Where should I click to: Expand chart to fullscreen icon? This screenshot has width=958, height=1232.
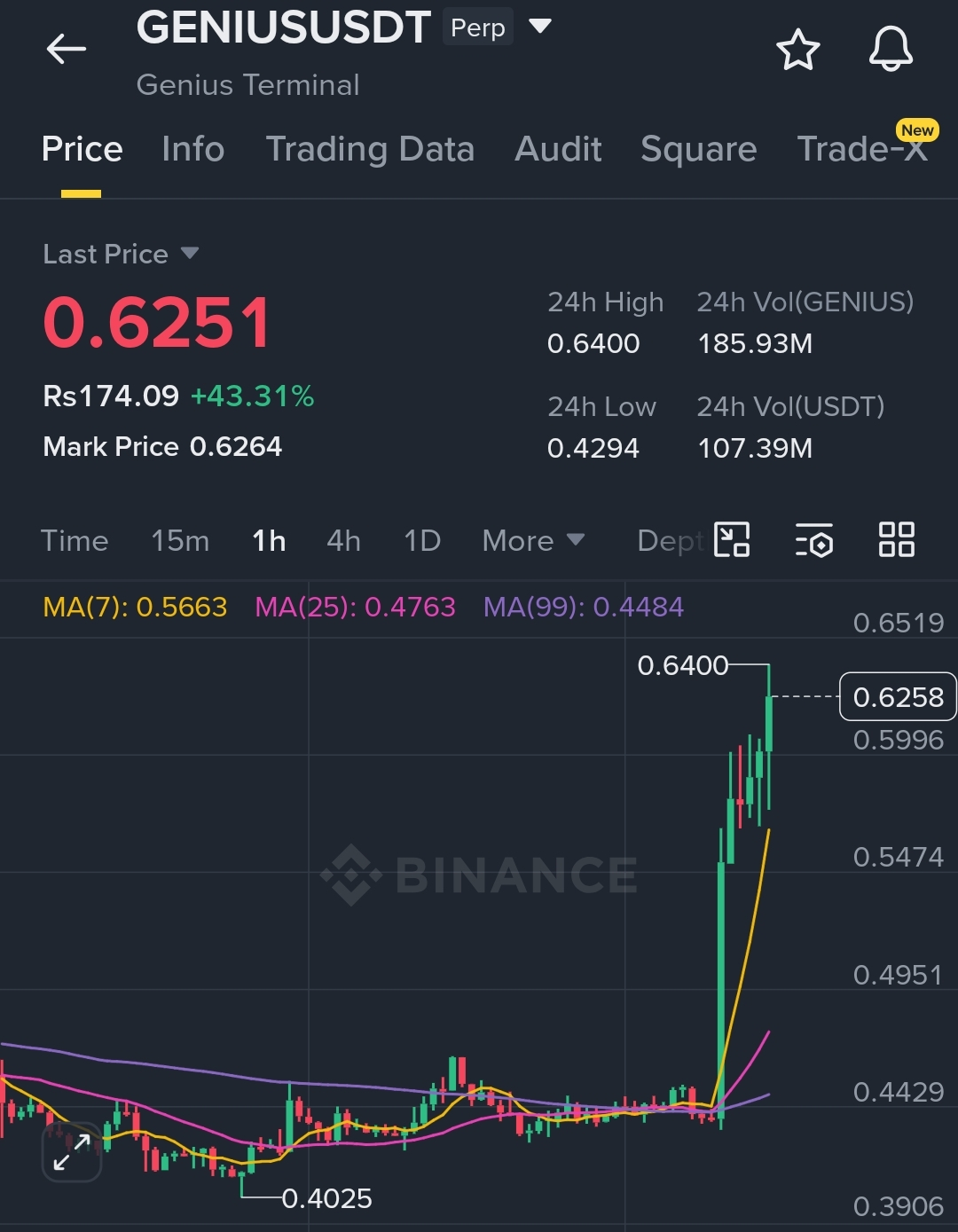pyautogui.click(x=72, y=1151)
